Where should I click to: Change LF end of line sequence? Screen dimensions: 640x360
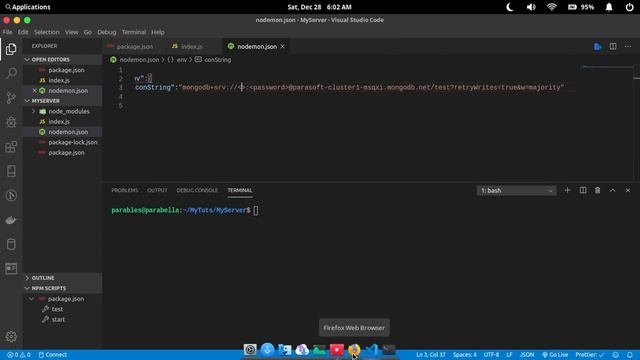click(509, 355)
